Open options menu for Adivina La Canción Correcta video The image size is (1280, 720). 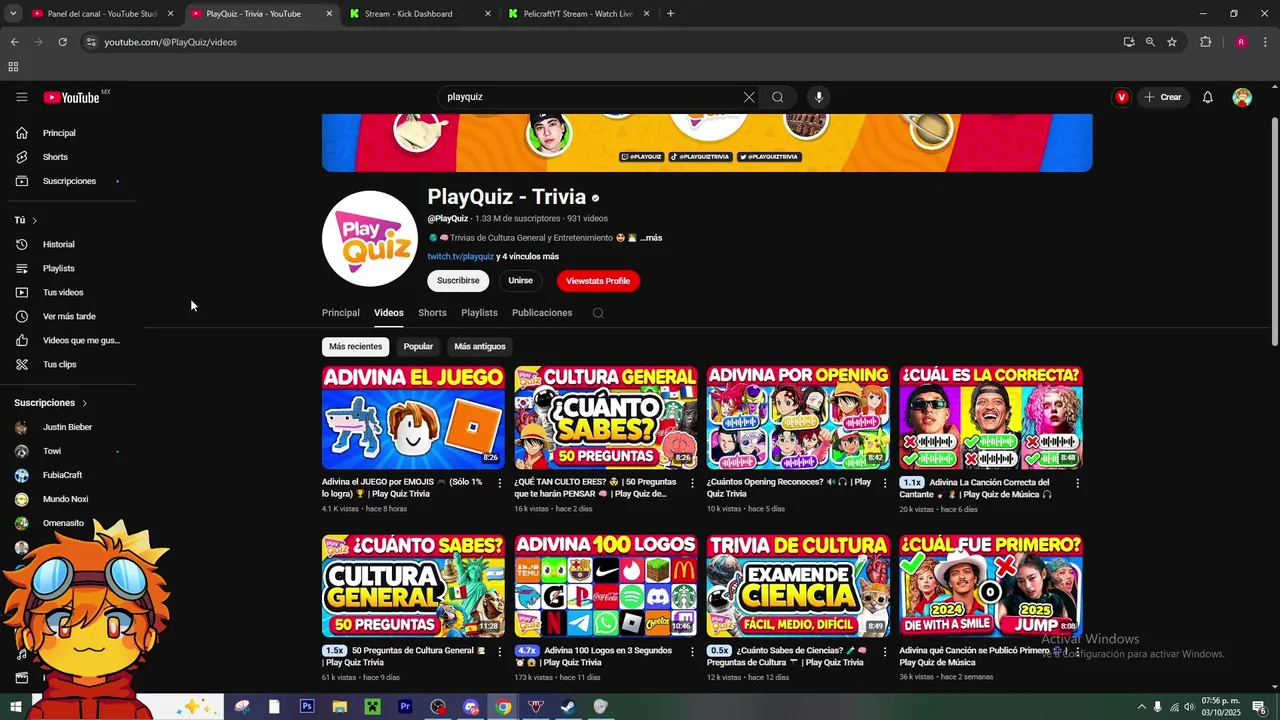tap(1077, 483)
